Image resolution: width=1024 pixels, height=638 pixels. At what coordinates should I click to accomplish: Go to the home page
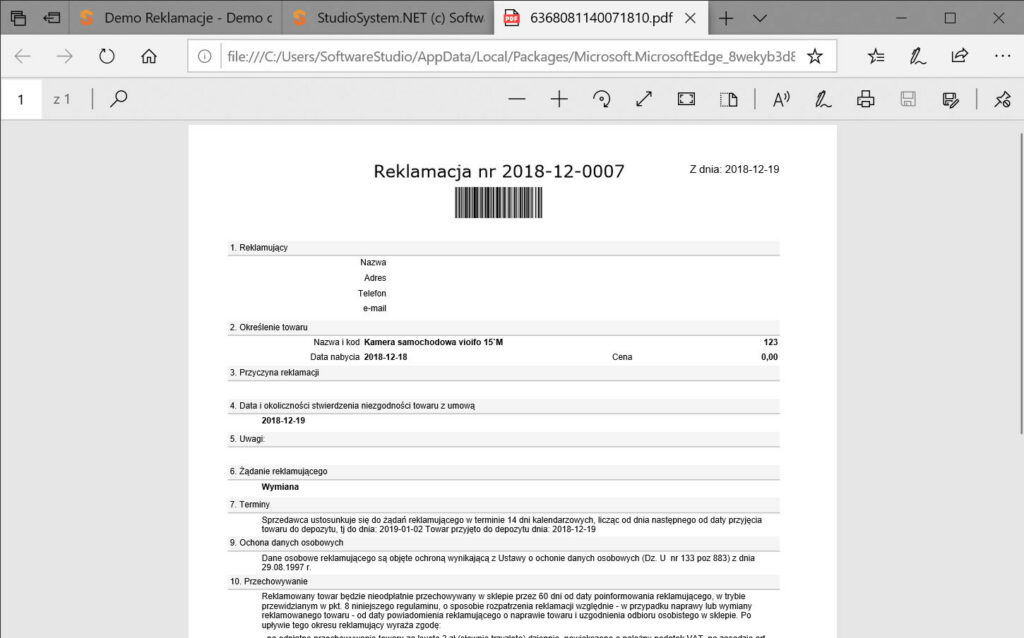tap(149, 56)
